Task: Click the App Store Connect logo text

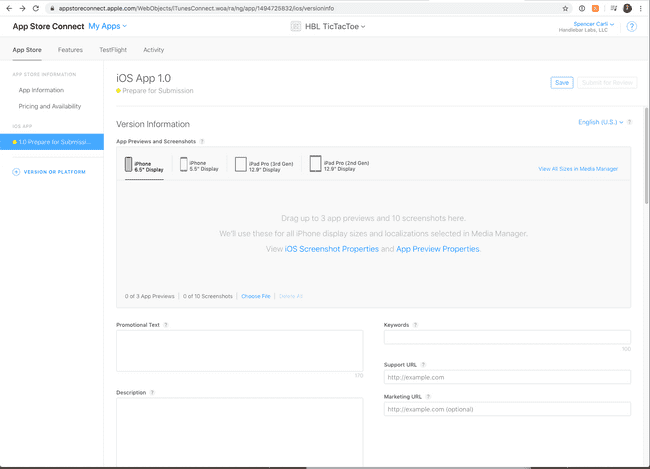Action: [48, 26]
